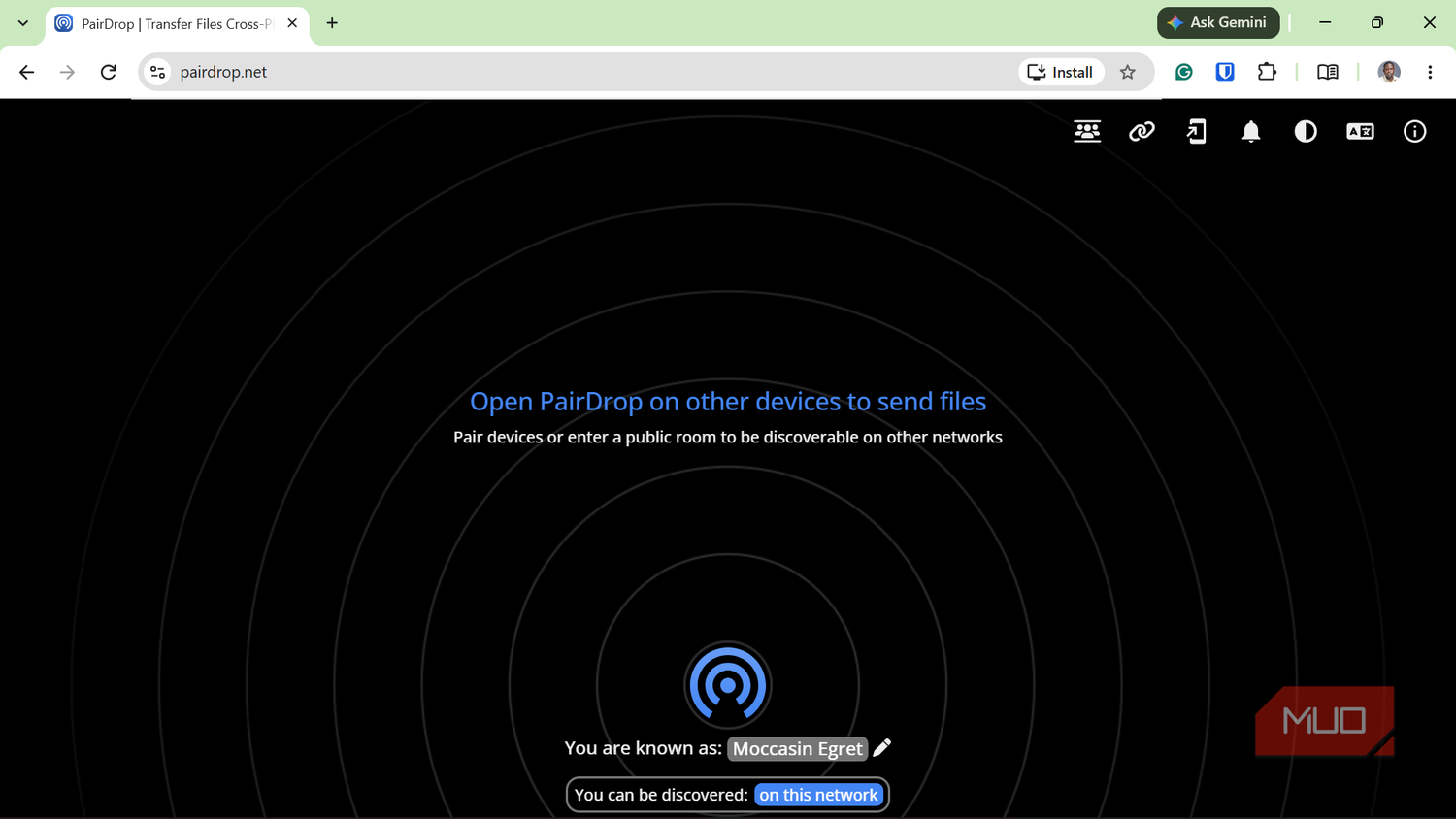Open a new browser tab

(x=332, y=23)
